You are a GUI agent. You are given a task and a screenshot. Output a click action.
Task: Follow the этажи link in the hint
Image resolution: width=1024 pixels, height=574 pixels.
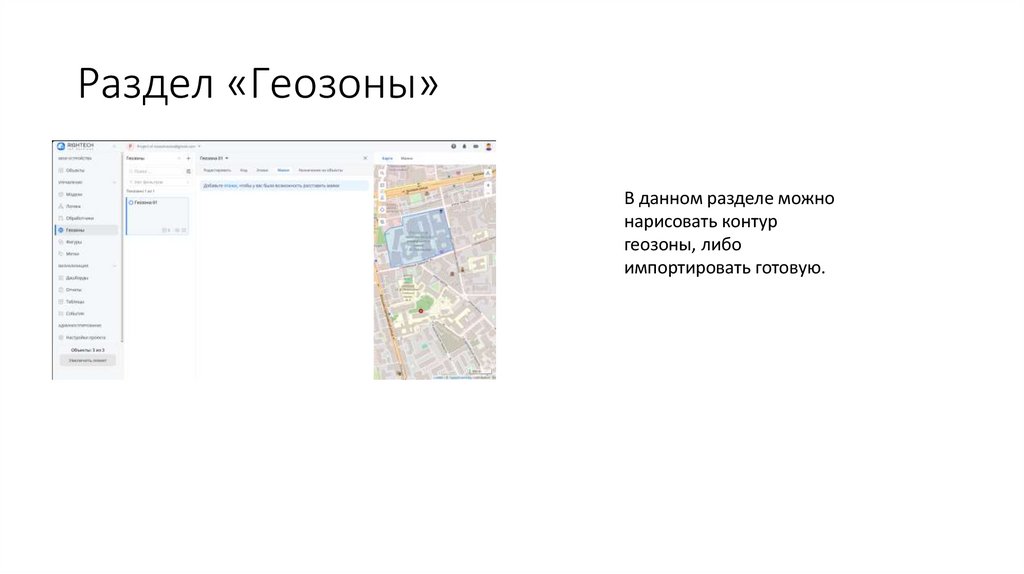[x=231, y=186]
